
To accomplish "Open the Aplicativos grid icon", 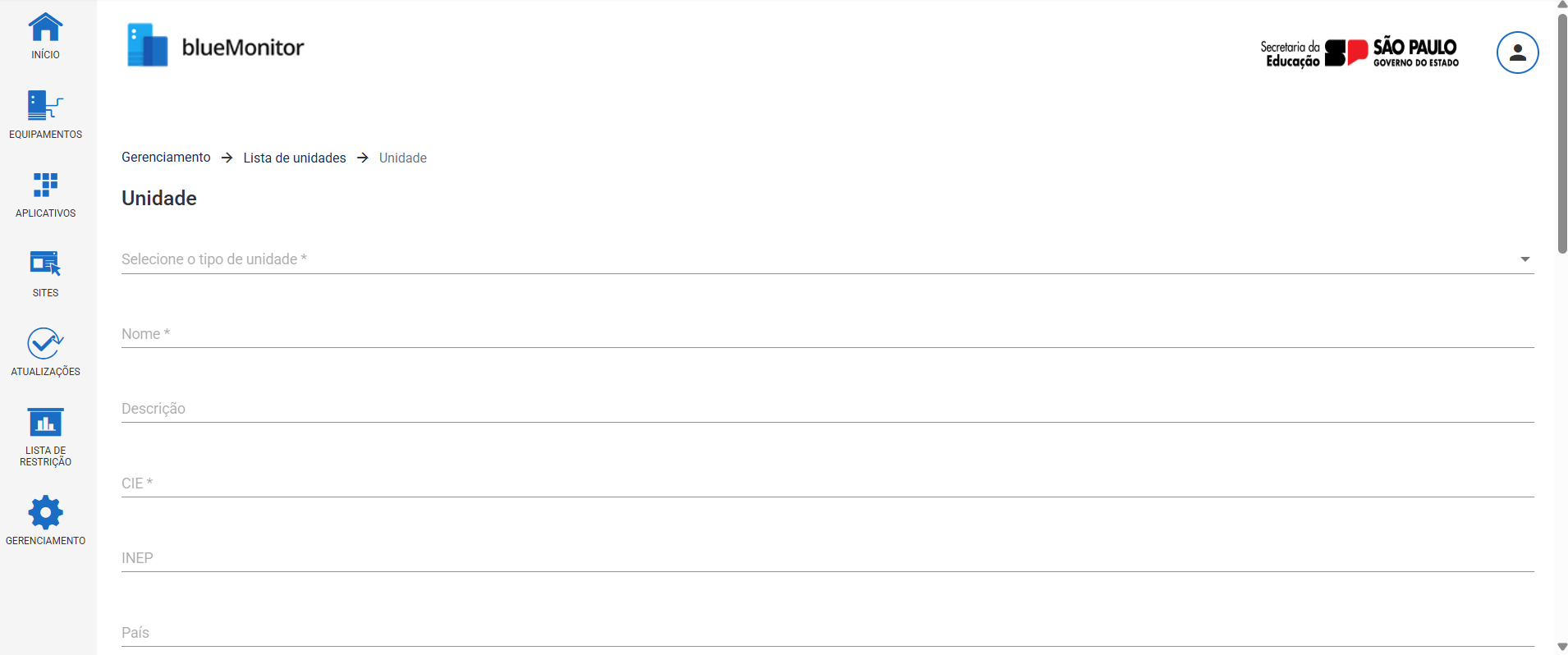I will coord(45,185).
